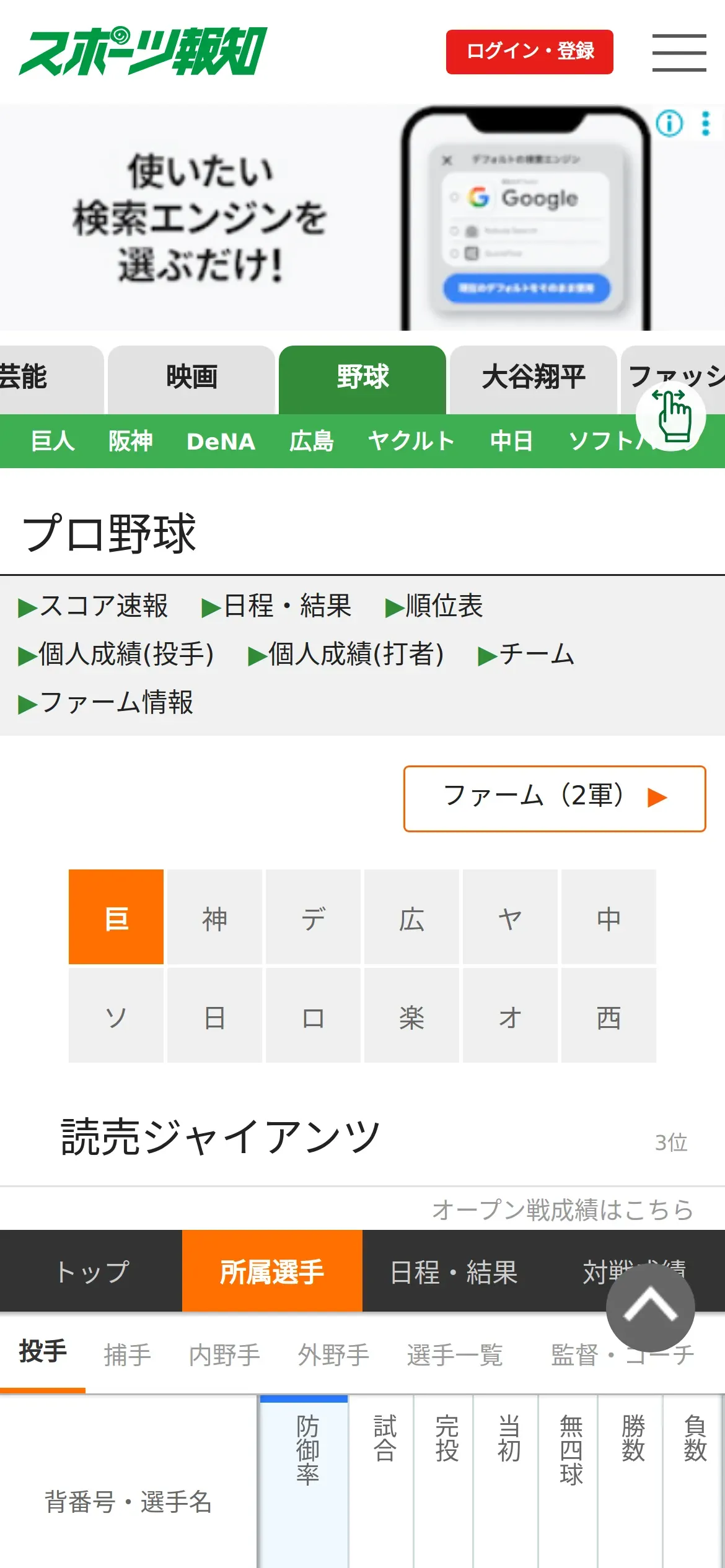Select the 神 (Hanshin) team tile
Screen dimensions: 725x1568
click(214, 917)
